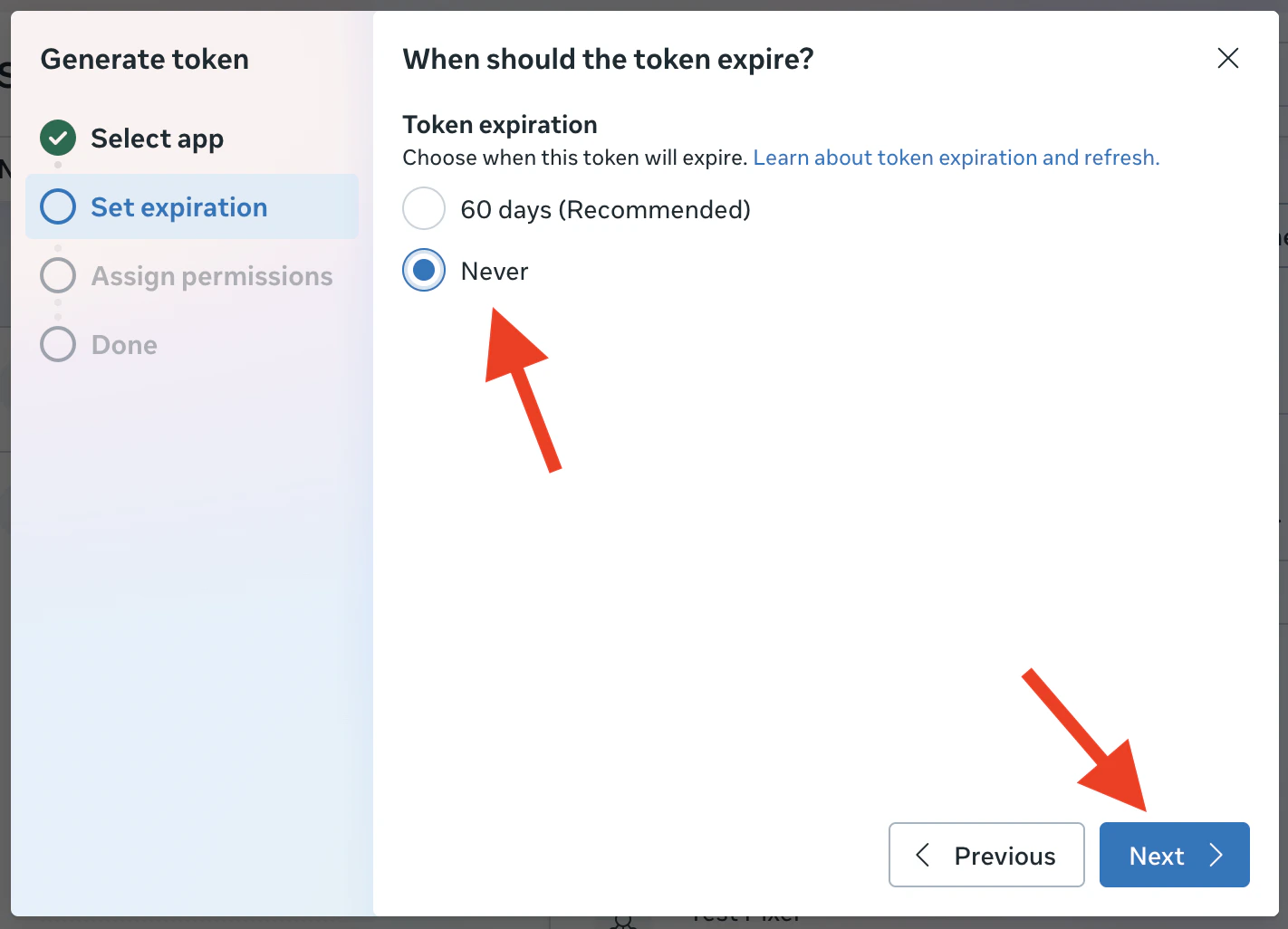
Task: Click the Token expiration section heading
Action: coord(499,124)
